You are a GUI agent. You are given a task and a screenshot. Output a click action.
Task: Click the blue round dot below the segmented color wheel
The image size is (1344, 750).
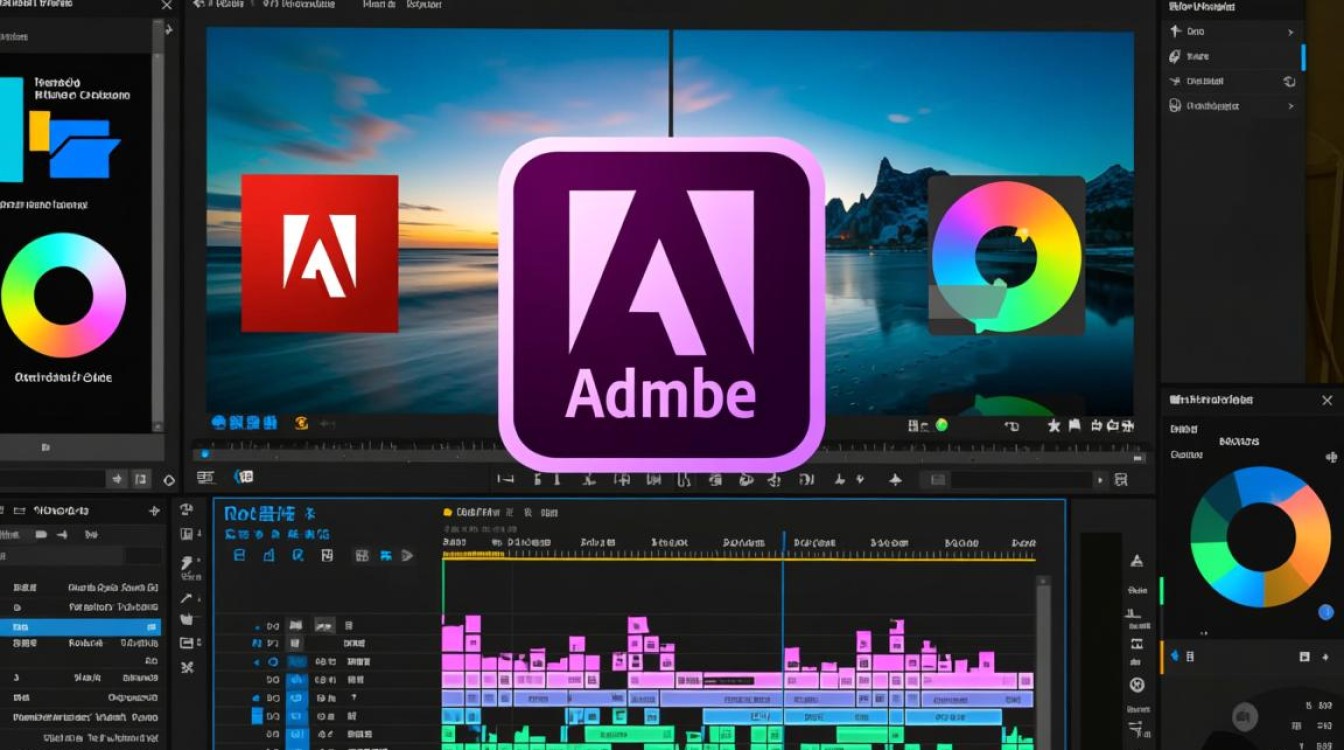(1325, 612)
